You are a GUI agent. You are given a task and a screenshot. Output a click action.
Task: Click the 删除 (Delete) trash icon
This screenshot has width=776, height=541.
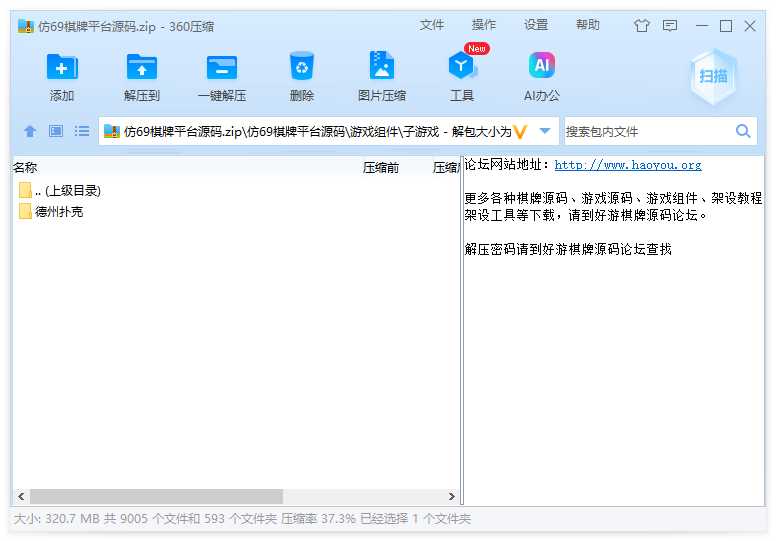[302, 66]
